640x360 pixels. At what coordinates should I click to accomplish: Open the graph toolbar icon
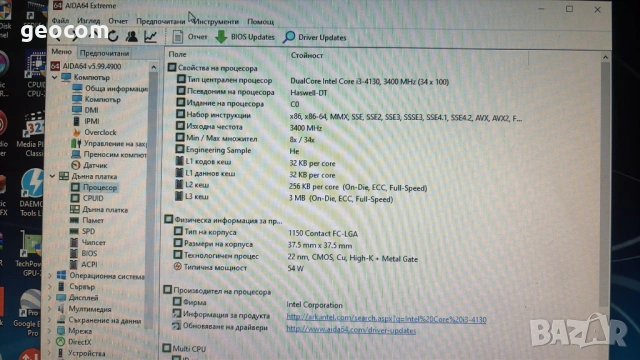point(151,37)
